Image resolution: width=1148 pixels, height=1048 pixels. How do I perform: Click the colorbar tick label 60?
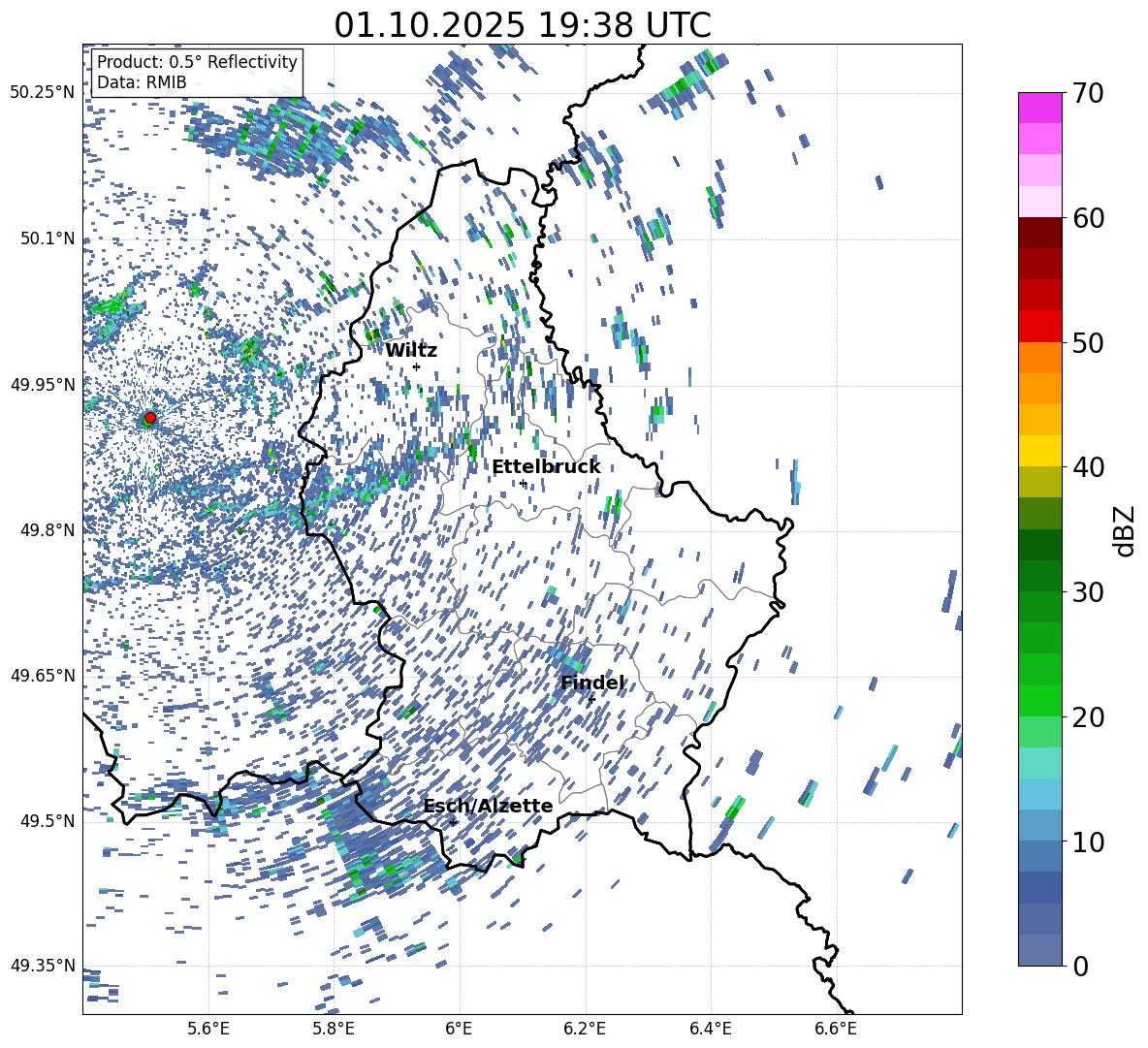point(1088,218)
